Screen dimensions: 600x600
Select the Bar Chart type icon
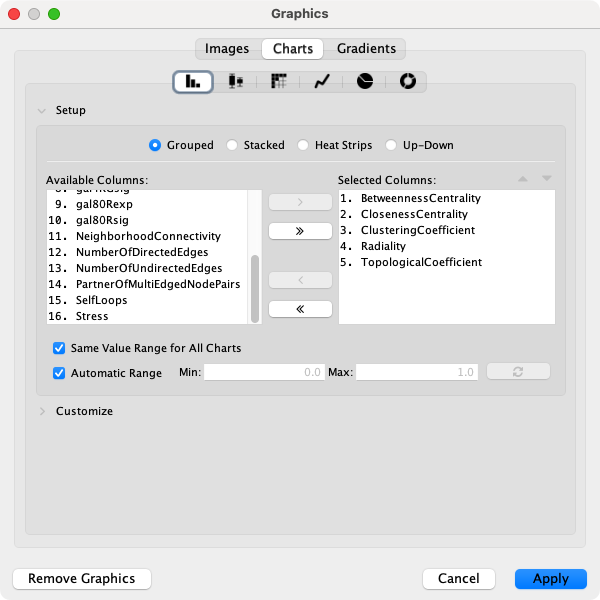(192, 82)
